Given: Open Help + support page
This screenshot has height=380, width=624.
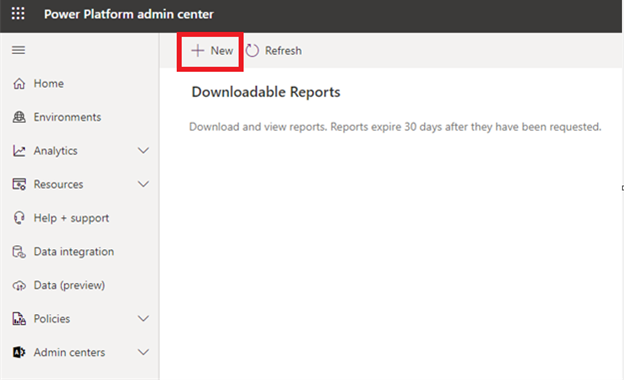Looking at the screenshot, I should (71, 218).
